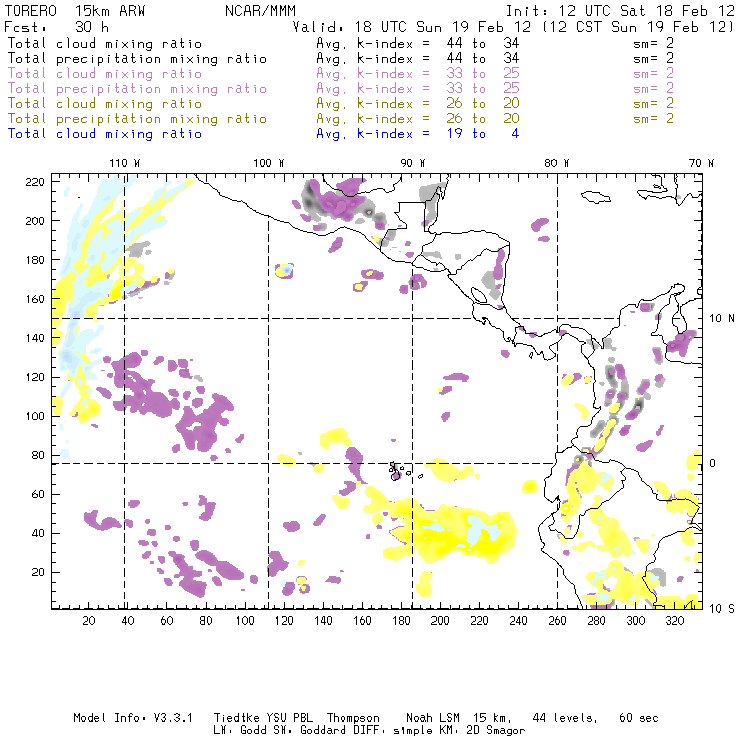The image size is (740, 740).
Task: Click 'Init: 12 UTC Sat 18 Feb 12' text
Action: (x=620, y=11)
